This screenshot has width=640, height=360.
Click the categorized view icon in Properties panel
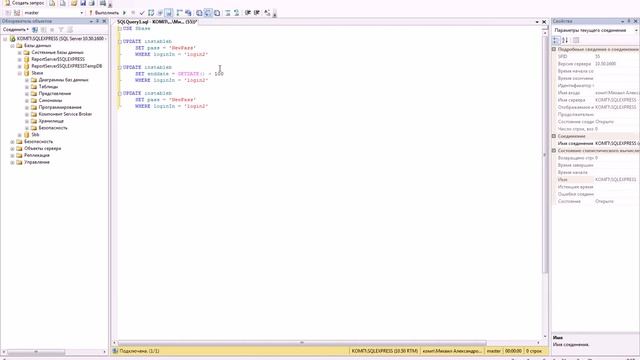pos(556,40)
